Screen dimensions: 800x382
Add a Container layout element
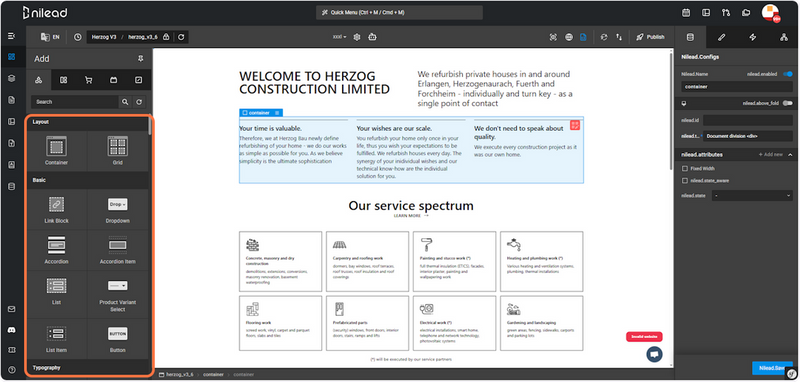click(x=57, y=150)
